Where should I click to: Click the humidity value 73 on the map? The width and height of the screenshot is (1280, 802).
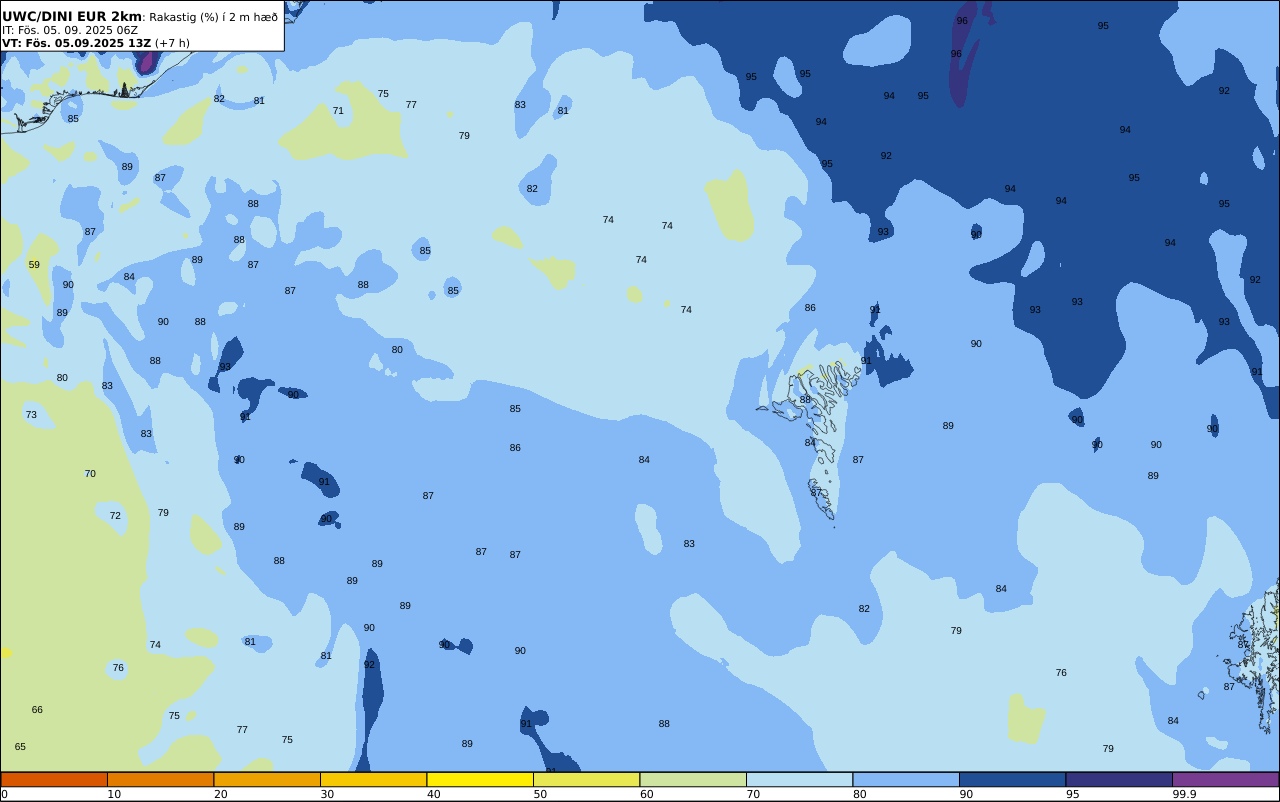click(x=31, y=415)
